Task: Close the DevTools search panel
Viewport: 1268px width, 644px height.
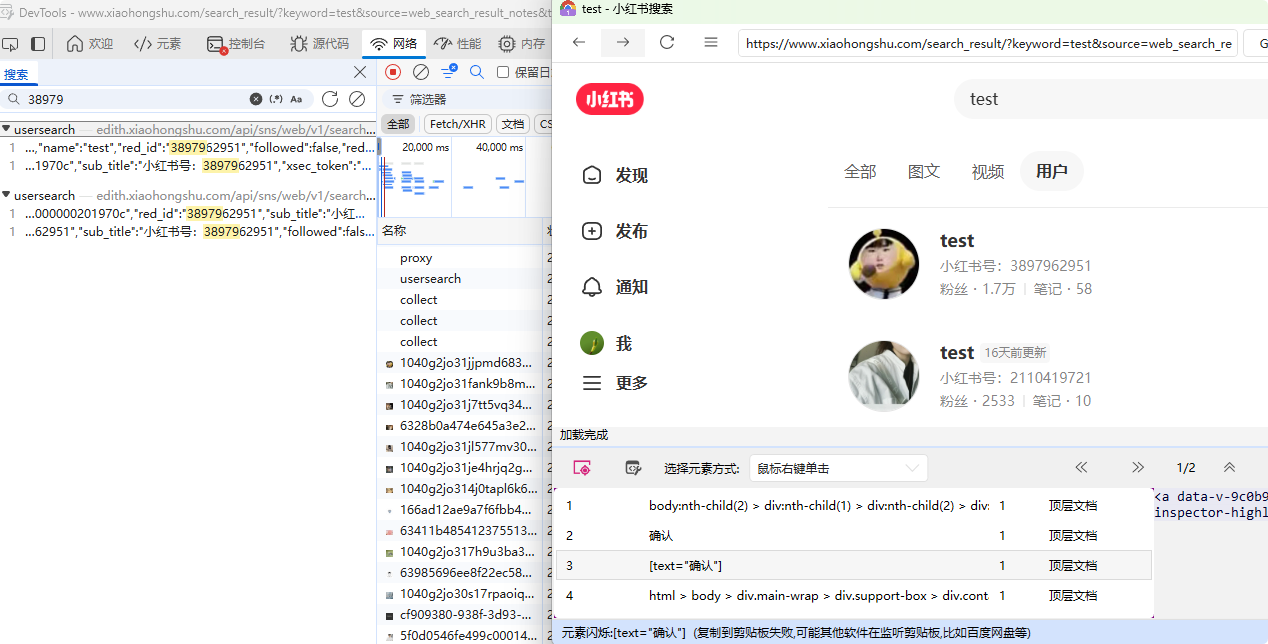Action: (360, 72)
